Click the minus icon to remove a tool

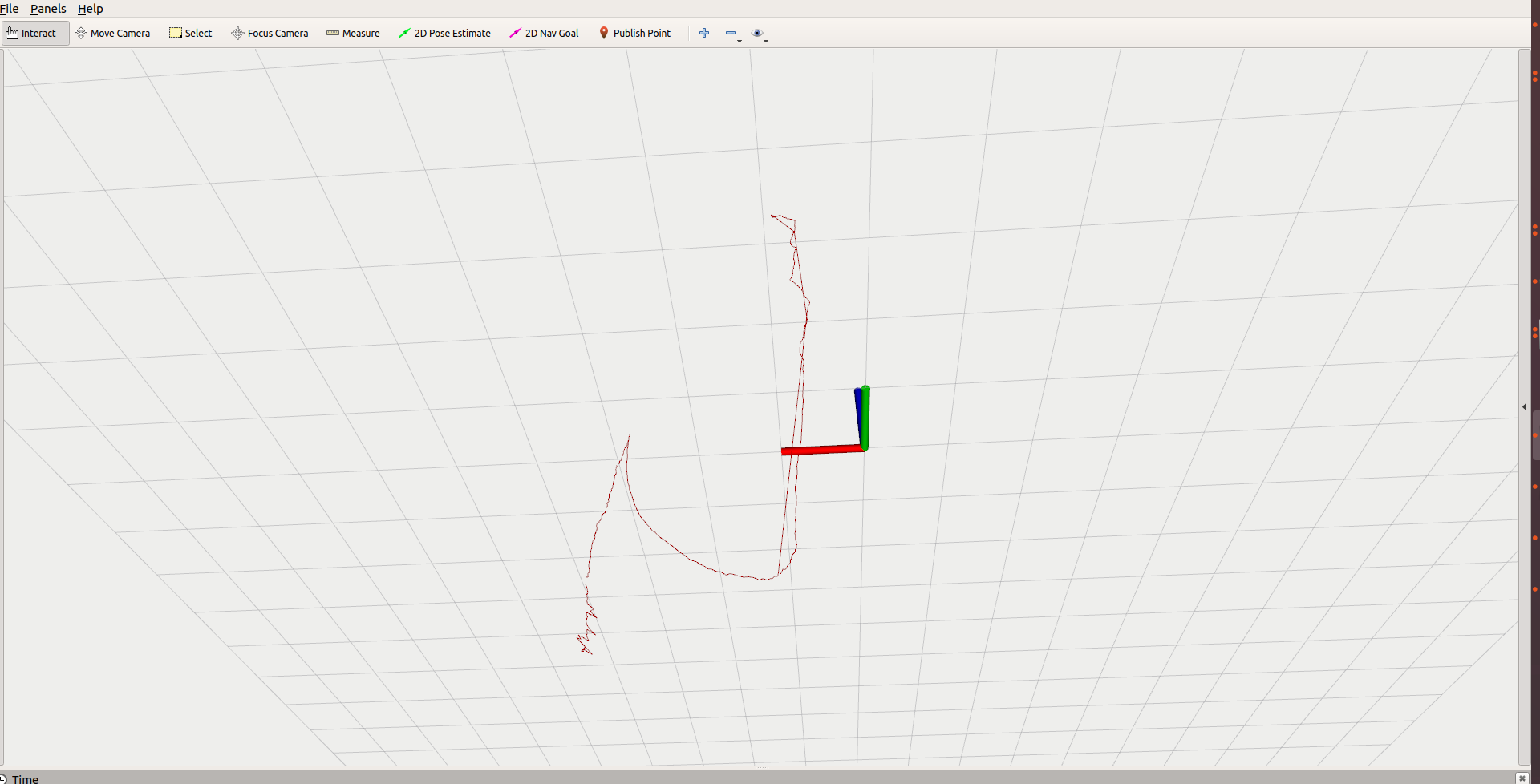(731, 33)
